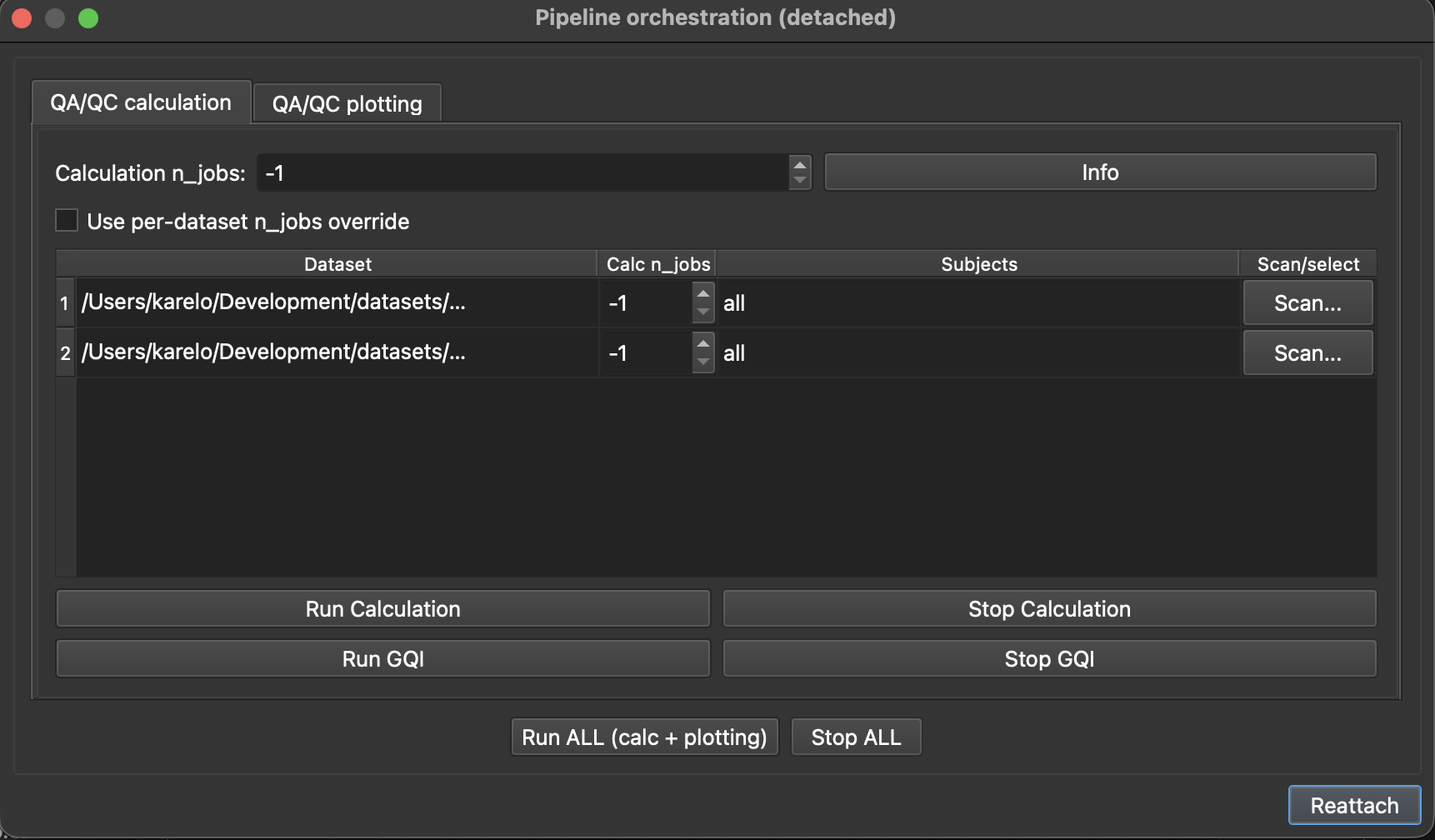Viewport: 1435px width, 840px height.
Task: Click up arrow of row 1 Calc n_jobs
Action: pos(703,293)
